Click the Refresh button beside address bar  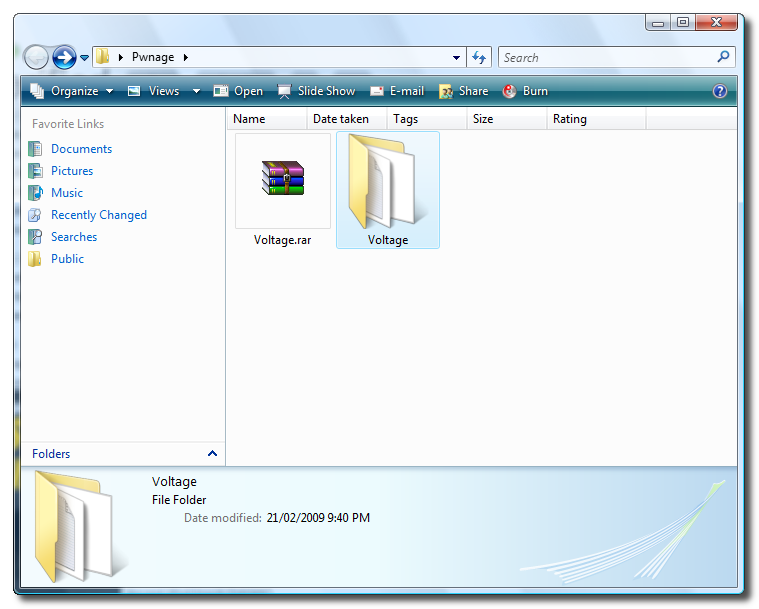click(x=480, y=58)
